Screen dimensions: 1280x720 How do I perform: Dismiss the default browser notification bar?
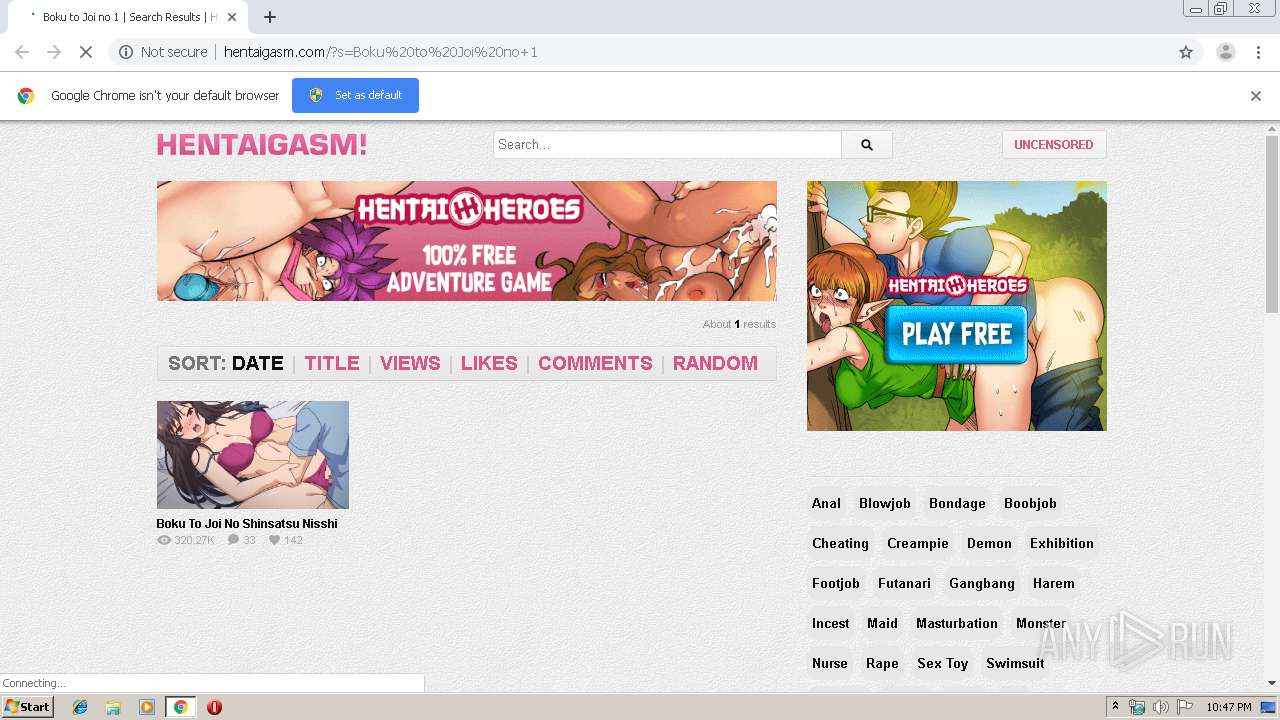1256,96
